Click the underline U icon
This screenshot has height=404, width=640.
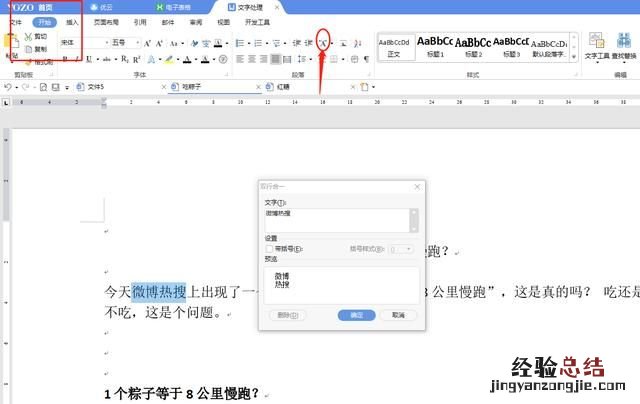pos(89,59)
